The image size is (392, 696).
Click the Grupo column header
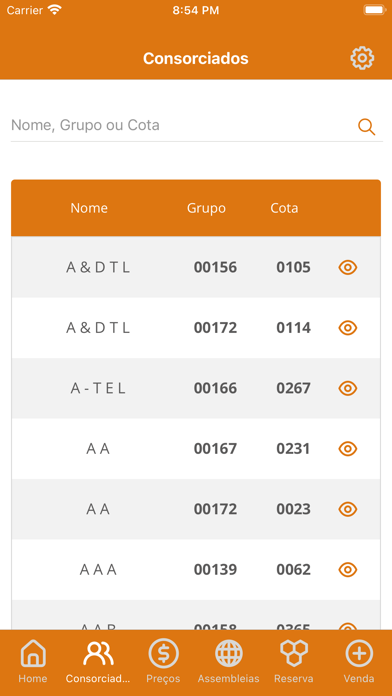(x=206, y=208)
